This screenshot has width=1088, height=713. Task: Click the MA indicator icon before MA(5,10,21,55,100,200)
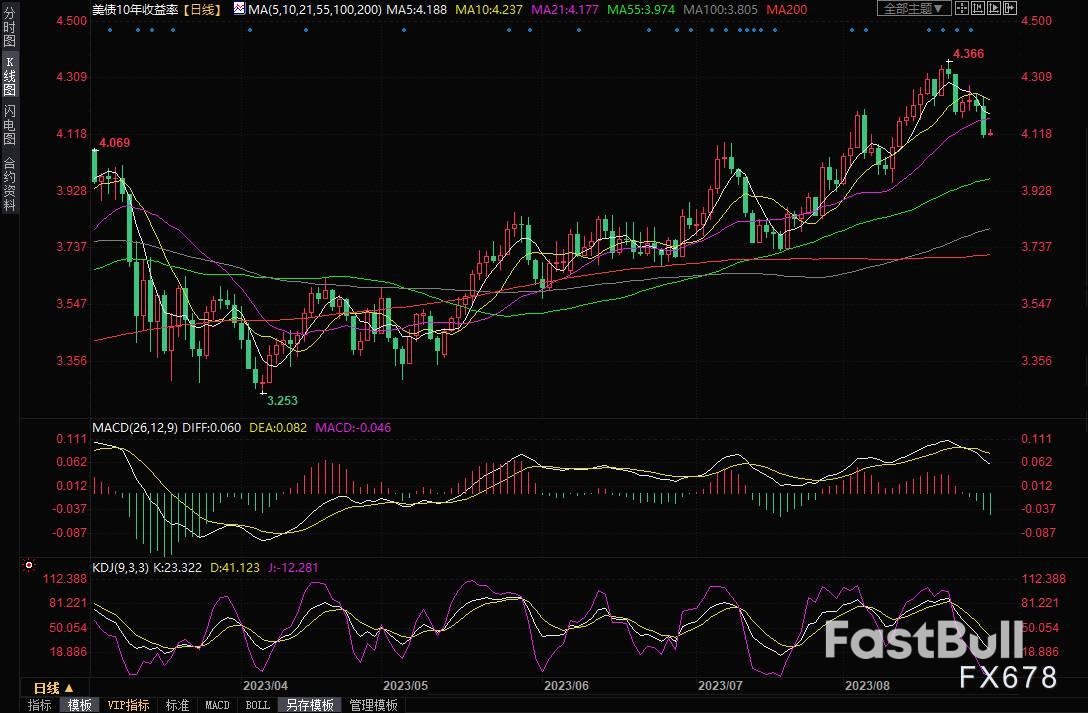[239, 9]
